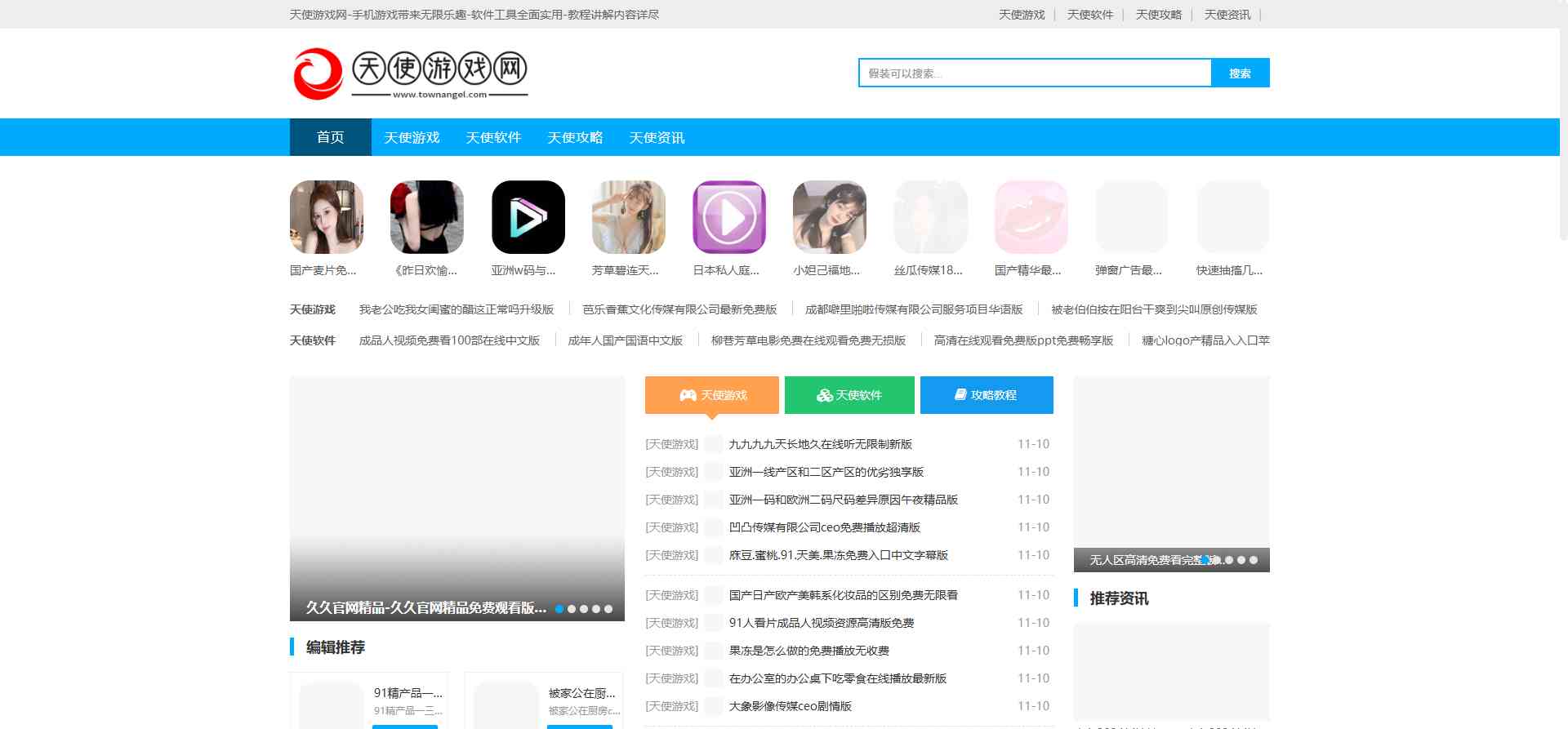Click the blue 搜索 search button
Viewport: 1568px width, 729px height.
[1240, 73]
